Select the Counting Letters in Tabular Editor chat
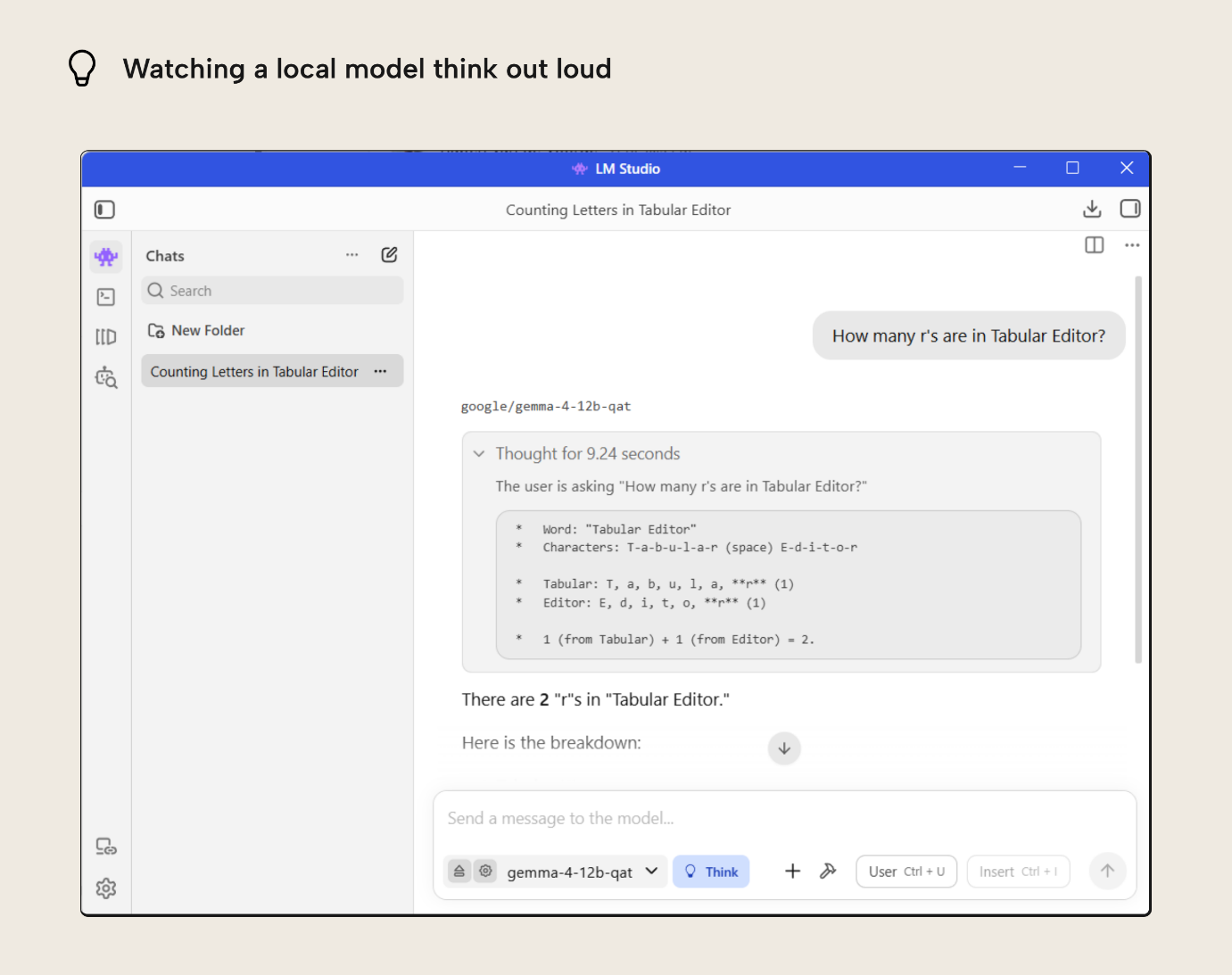 point(272,371)
